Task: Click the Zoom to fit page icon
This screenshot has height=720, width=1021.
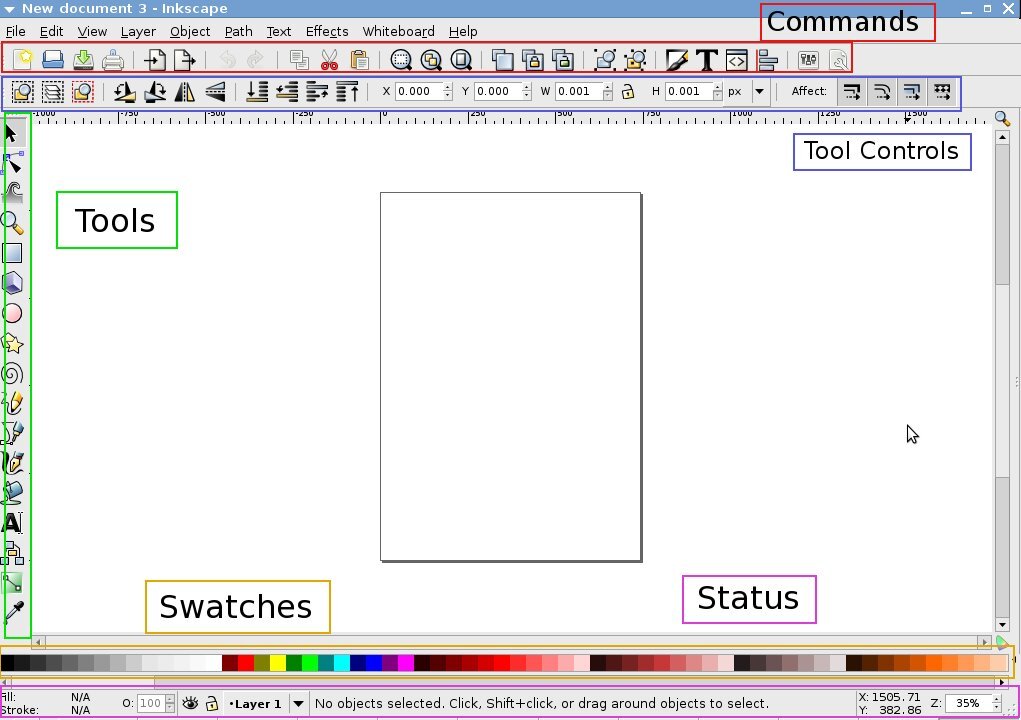Action: tap(461, 60)
